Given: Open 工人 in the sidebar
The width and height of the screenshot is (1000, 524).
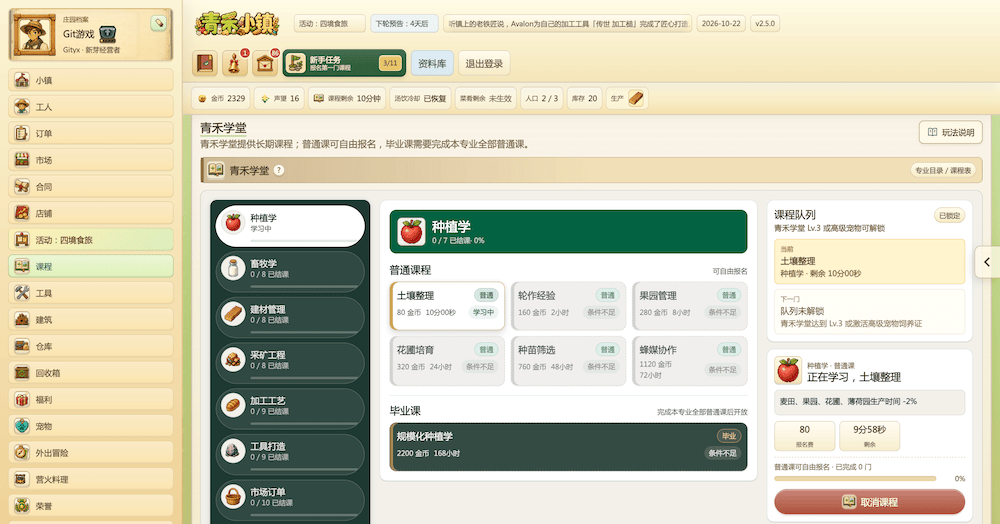Looking at the screenshot, I should tap(91, 106).
